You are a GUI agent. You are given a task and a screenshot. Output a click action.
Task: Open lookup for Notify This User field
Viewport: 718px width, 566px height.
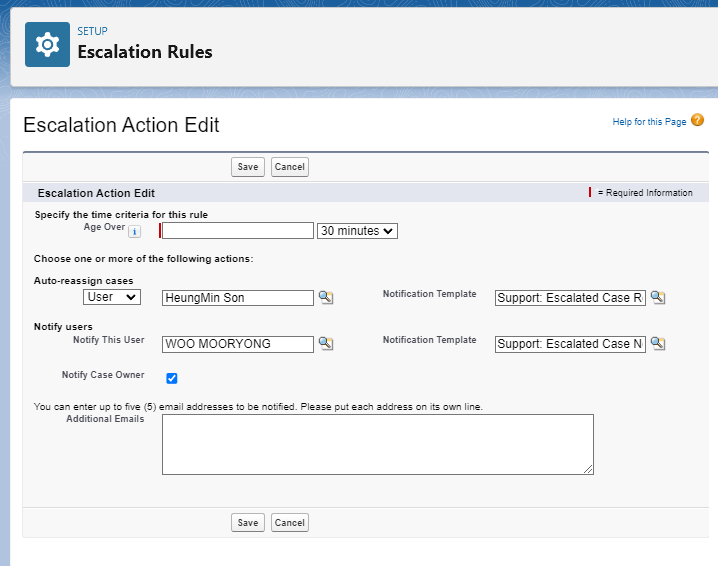click(325, 344)
